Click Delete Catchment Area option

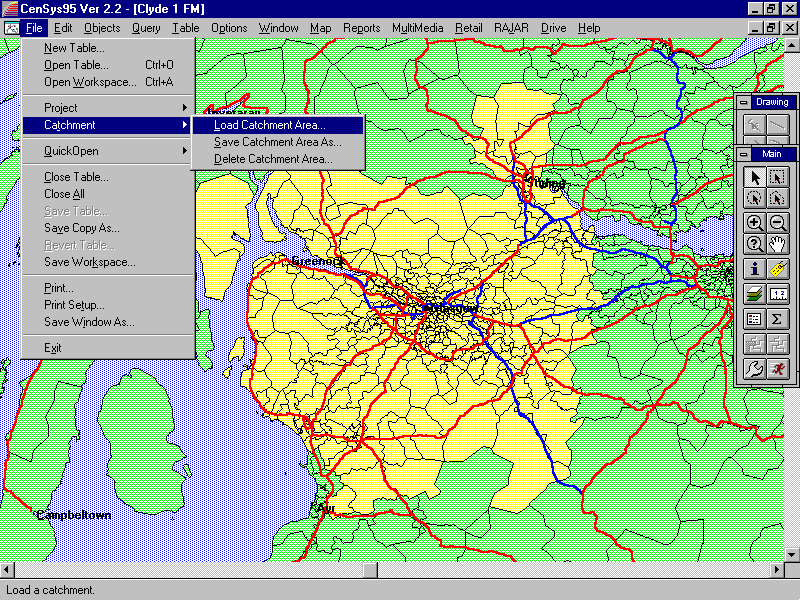point(273,159)
